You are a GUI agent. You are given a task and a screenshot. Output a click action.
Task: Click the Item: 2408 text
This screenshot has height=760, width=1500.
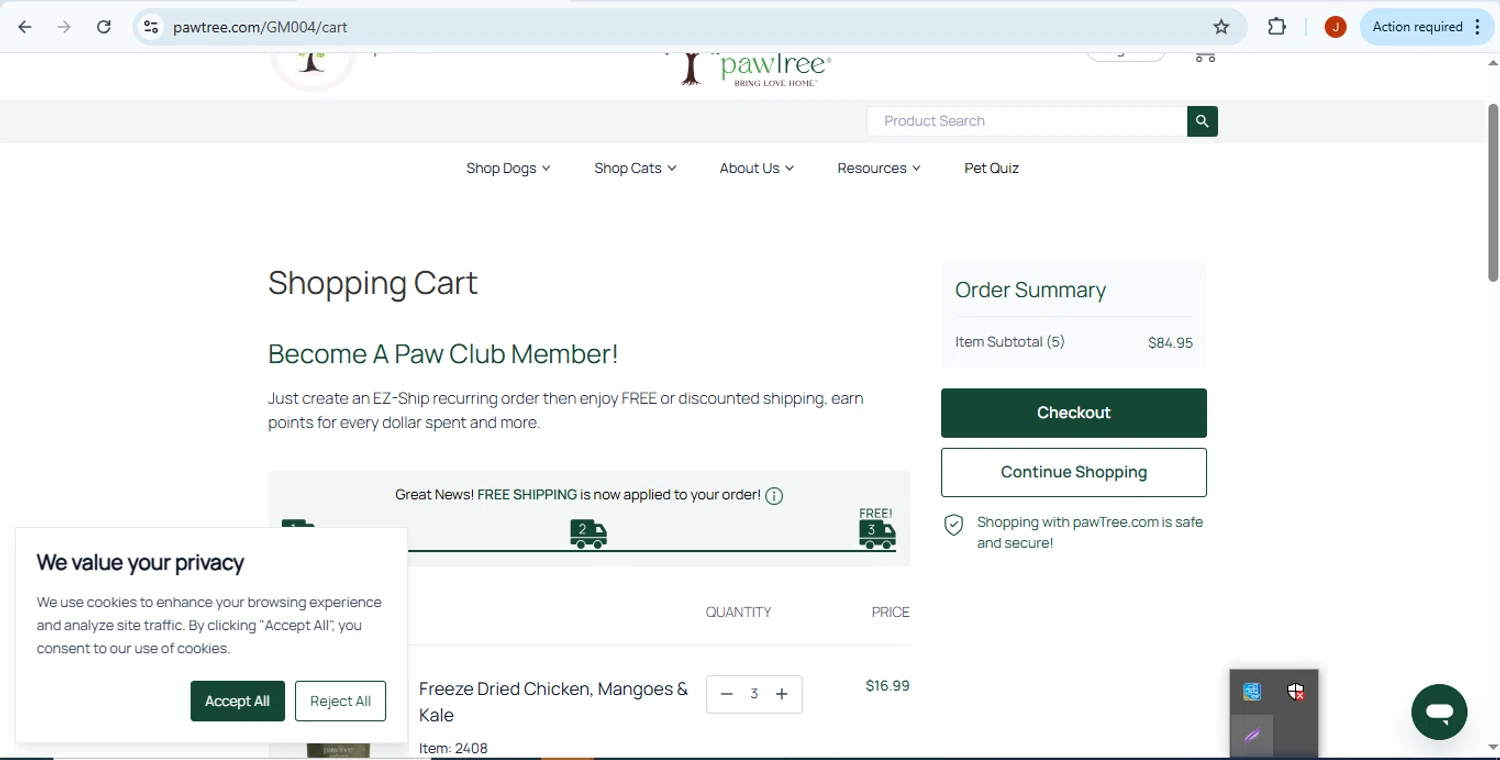tap(453, 748)
